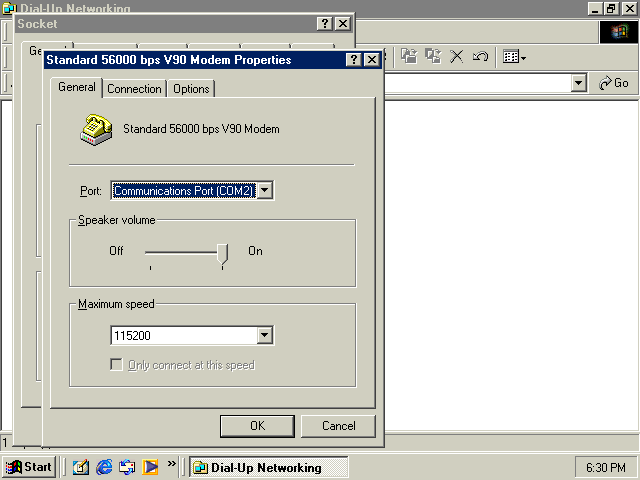Click the Undo arrow toolbar icon
The height and width of the screenshot is (480, 640).
480,56
